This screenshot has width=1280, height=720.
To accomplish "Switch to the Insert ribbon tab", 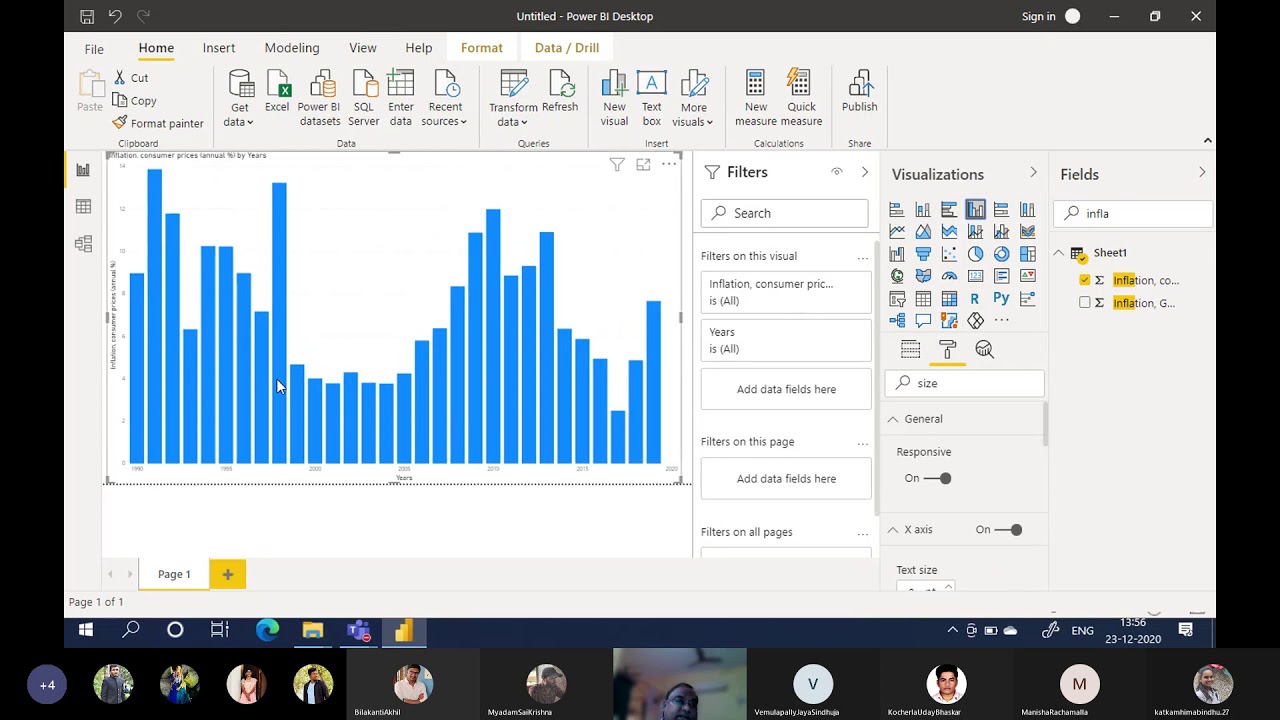I will pyautogui.click(x=219, y=48).
